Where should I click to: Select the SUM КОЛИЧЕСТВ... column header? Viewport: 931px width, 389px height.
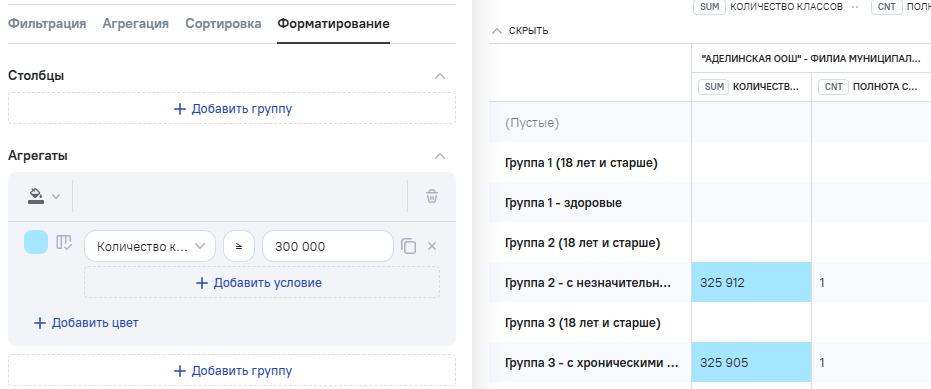(751, 87)
